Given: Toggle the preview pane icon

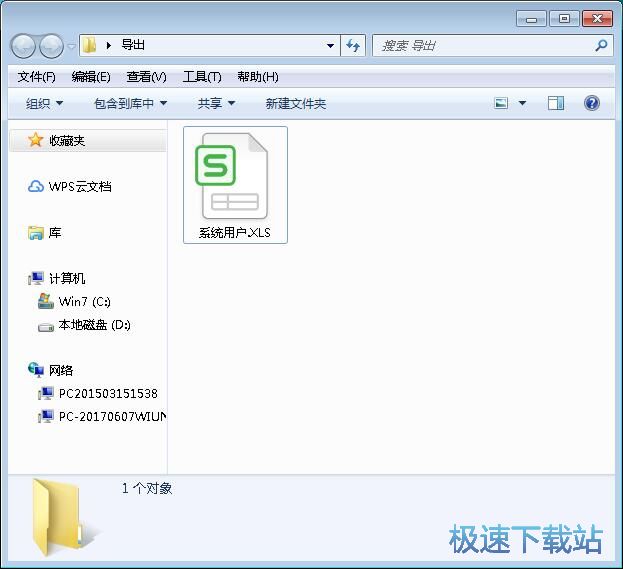Looking at the screenshot, I should pos(555,103).
